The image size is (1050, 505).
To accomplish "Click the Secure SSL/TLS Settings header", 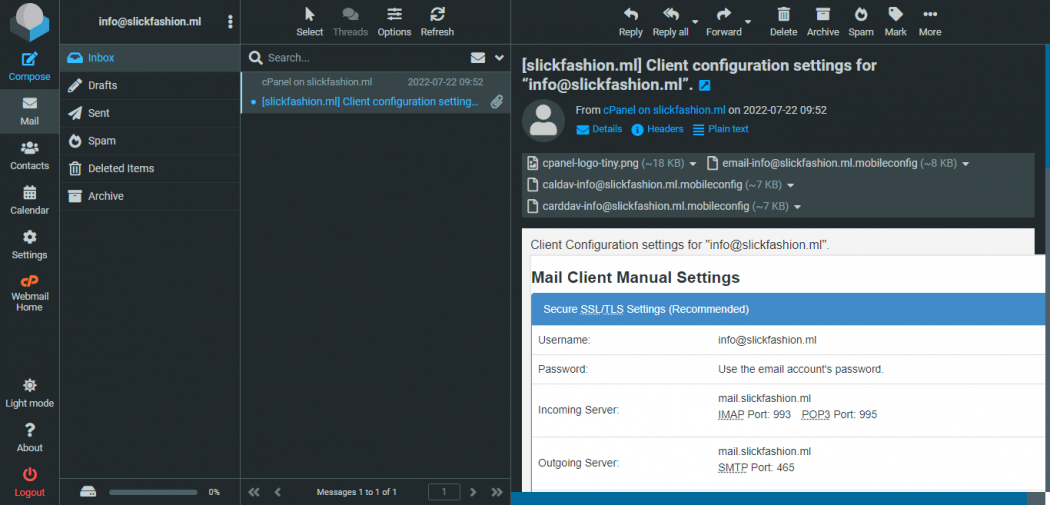I will pyautogui.click(x=790, y=309).
